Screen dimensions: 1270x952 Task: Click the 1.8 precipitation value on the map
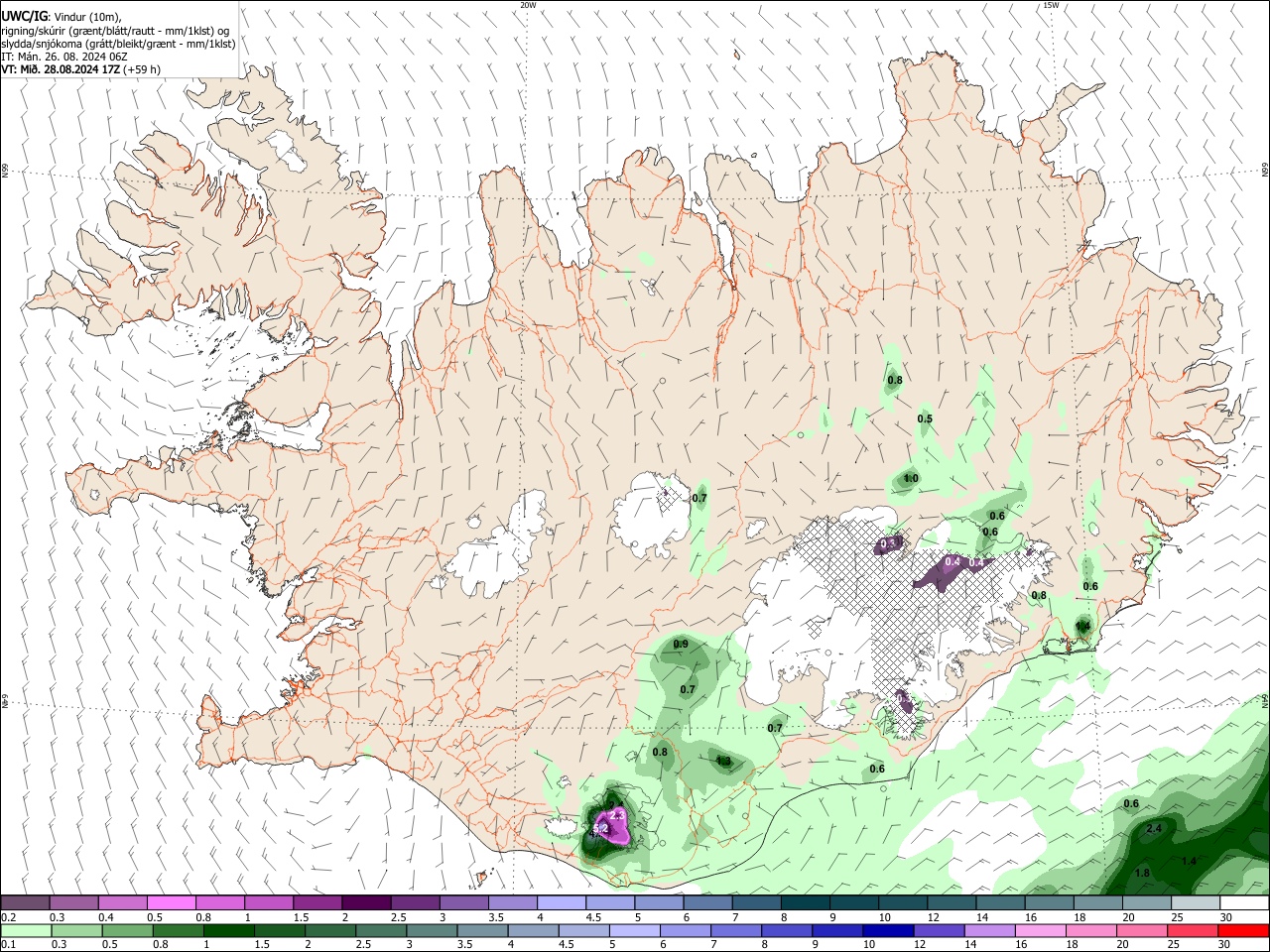[1142, 873]
